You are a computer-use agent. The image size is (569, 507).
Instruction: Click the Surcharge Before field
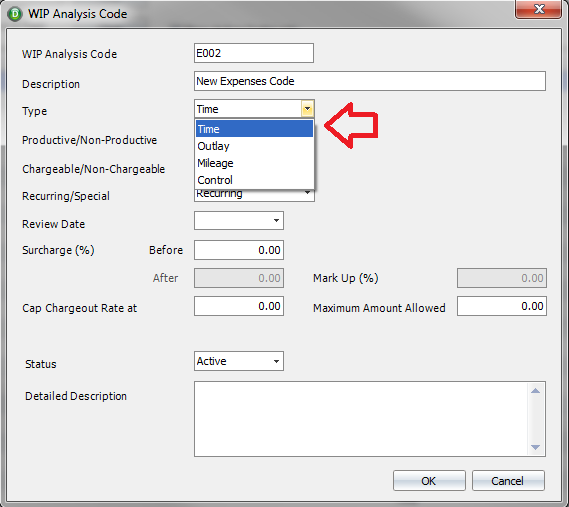239,250
